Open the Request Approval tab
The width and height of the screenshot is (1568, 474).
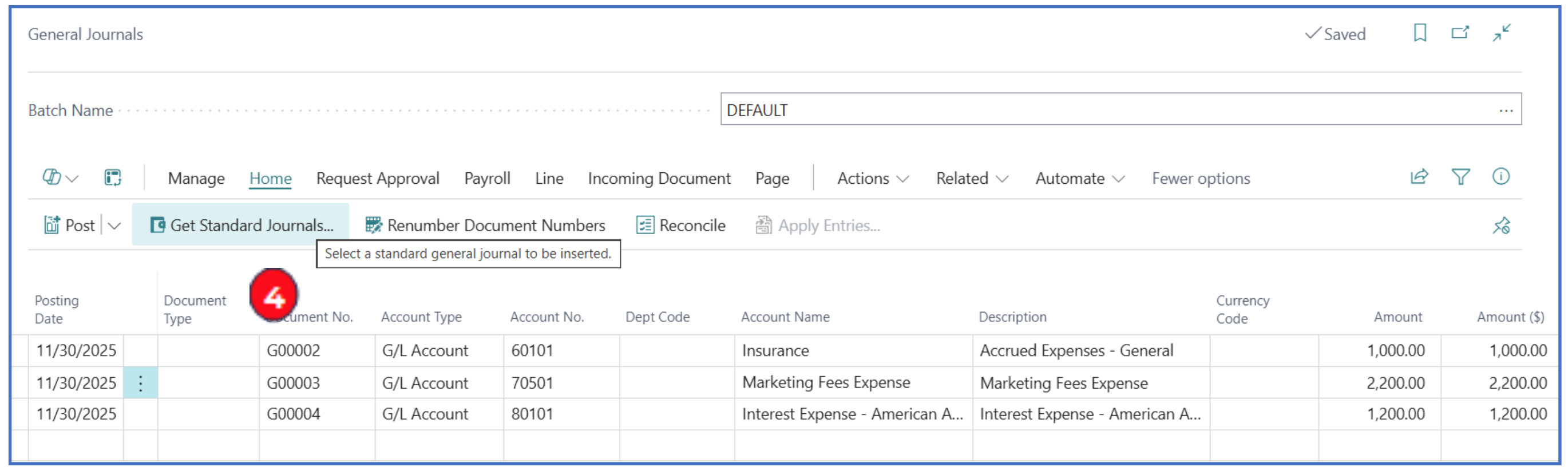tap(377, 179)
